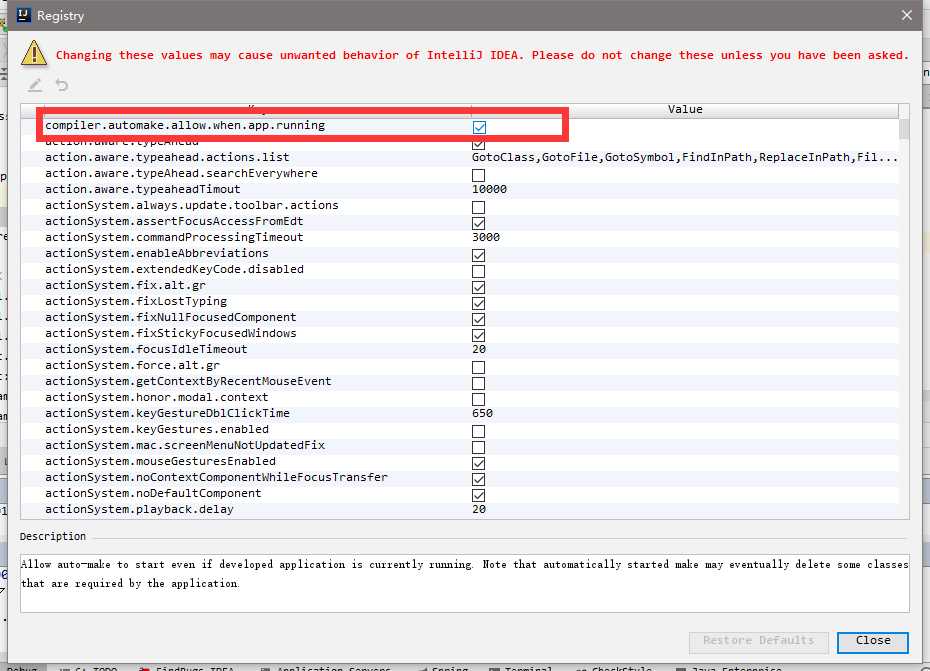Select the compiler.automake.allow.when.app.running key
Image resolution: width=930 pixels, height=671 pixels.
(x=185, y=126)
